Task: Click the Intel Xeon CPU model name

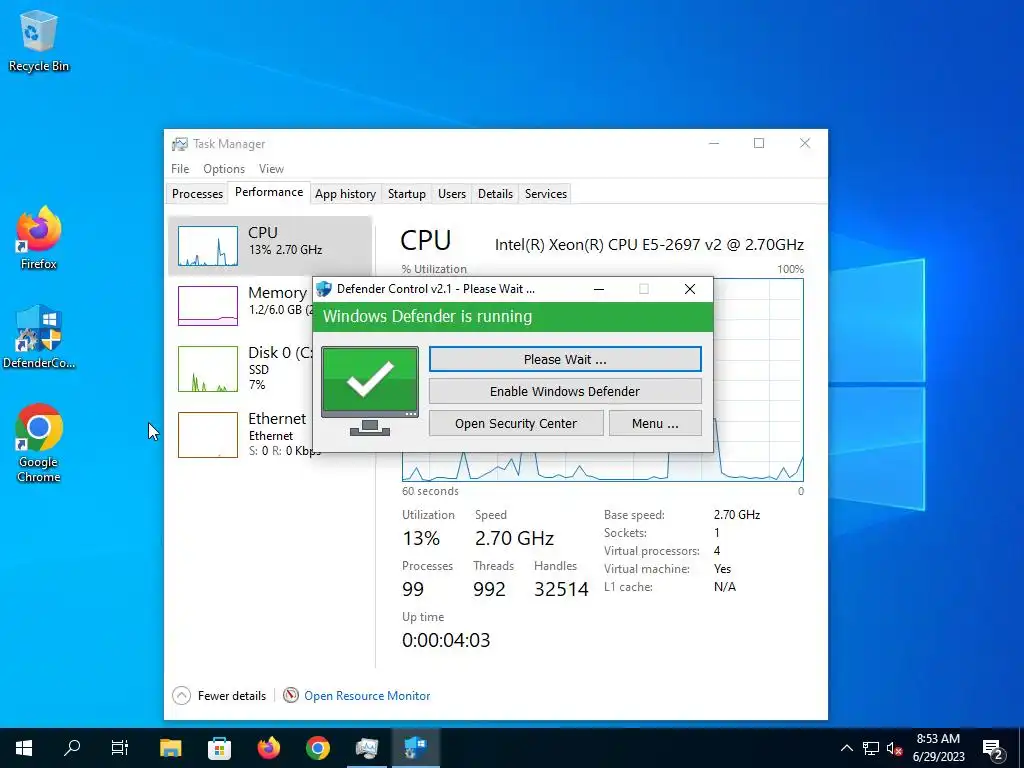Action: 649,244
